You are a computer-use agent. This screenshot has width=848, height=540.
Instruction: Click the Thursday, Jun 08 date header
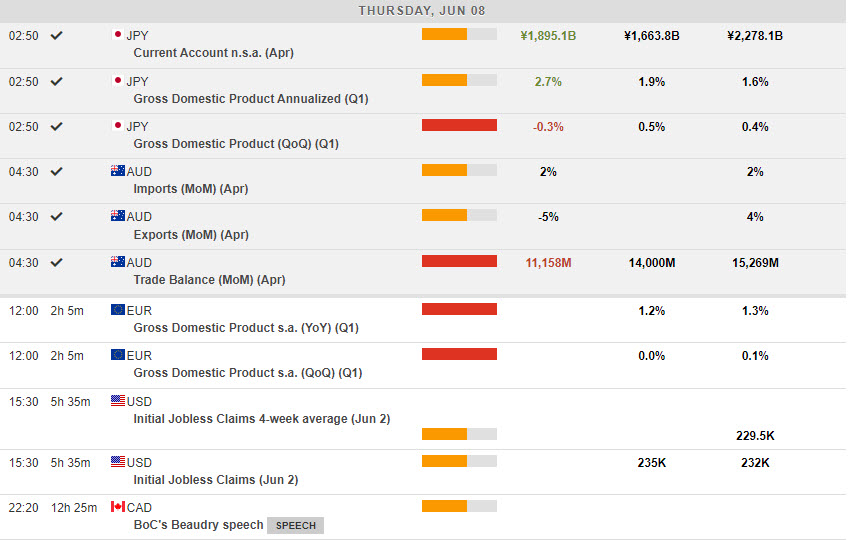click(x=423, y=10)
